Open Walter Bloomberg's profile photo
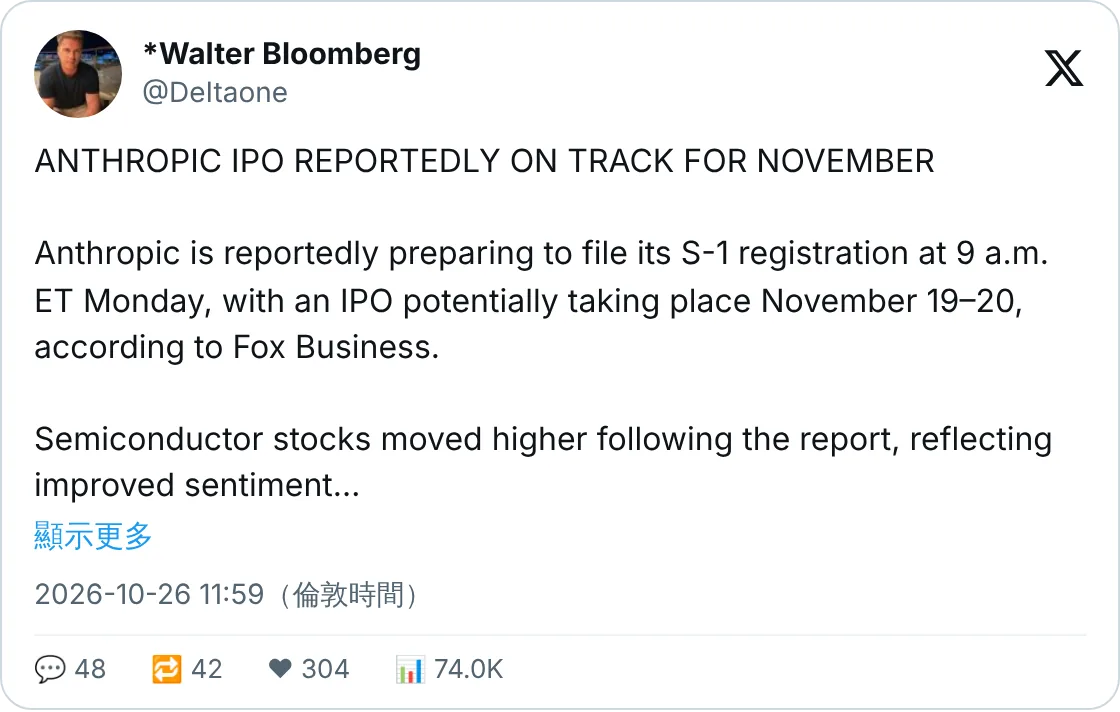The height and width of the screenshot is (712, 1120). (78, 74)
